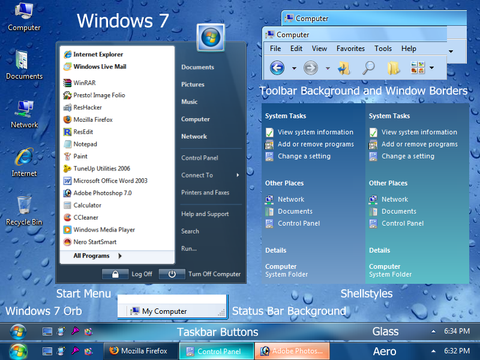Show hidden tray icons arrow on Aero taskbar

[x=433, y=351]
